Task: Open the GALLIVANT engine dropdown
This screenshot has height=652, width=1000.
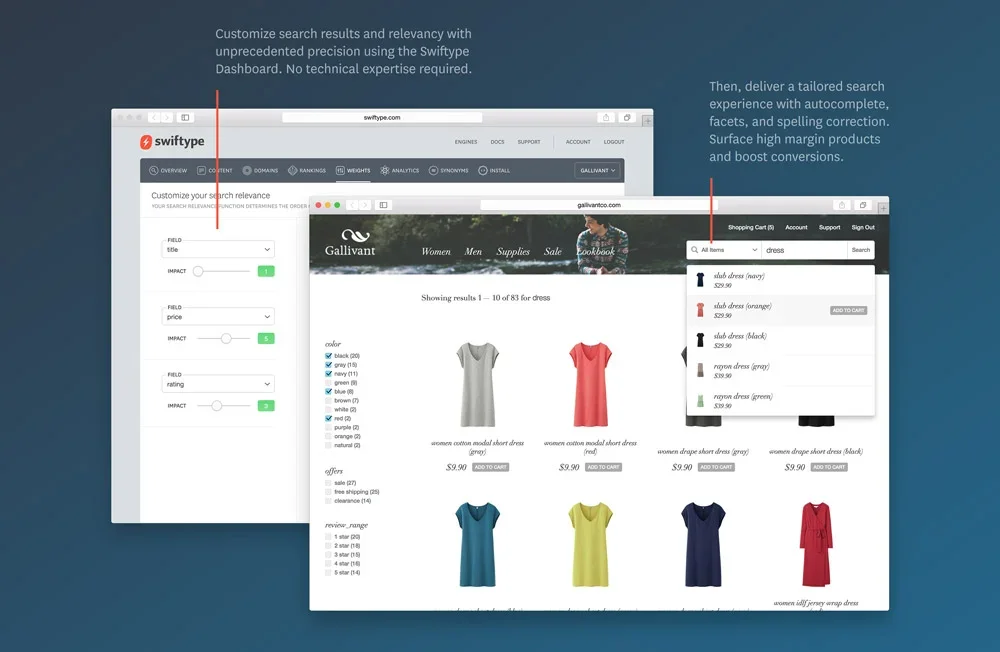Action: coord(598,170)
